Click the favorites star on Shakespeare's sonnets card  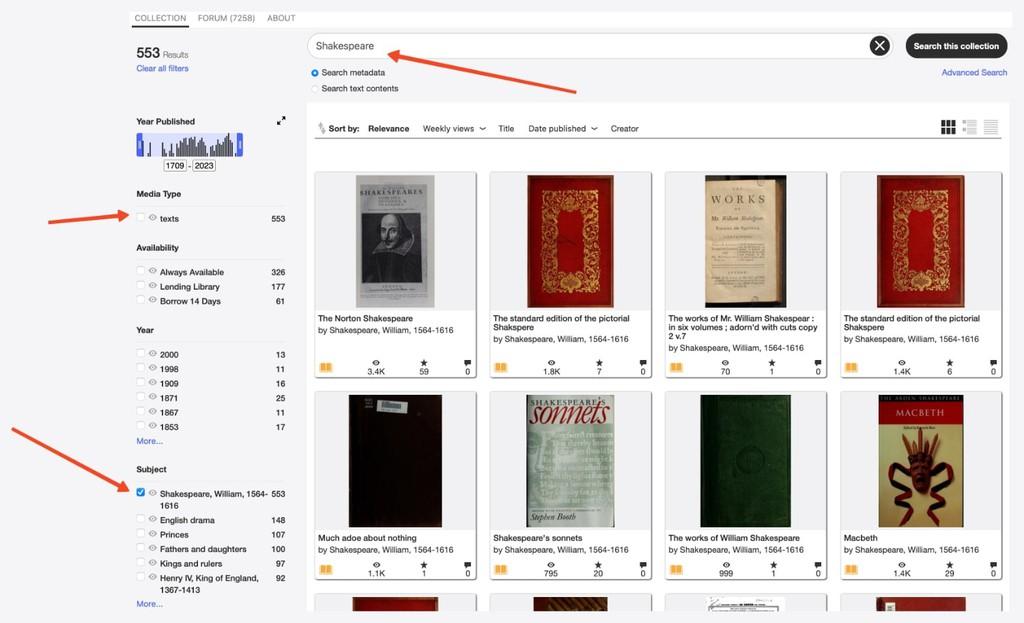click(x=598, y=565)
